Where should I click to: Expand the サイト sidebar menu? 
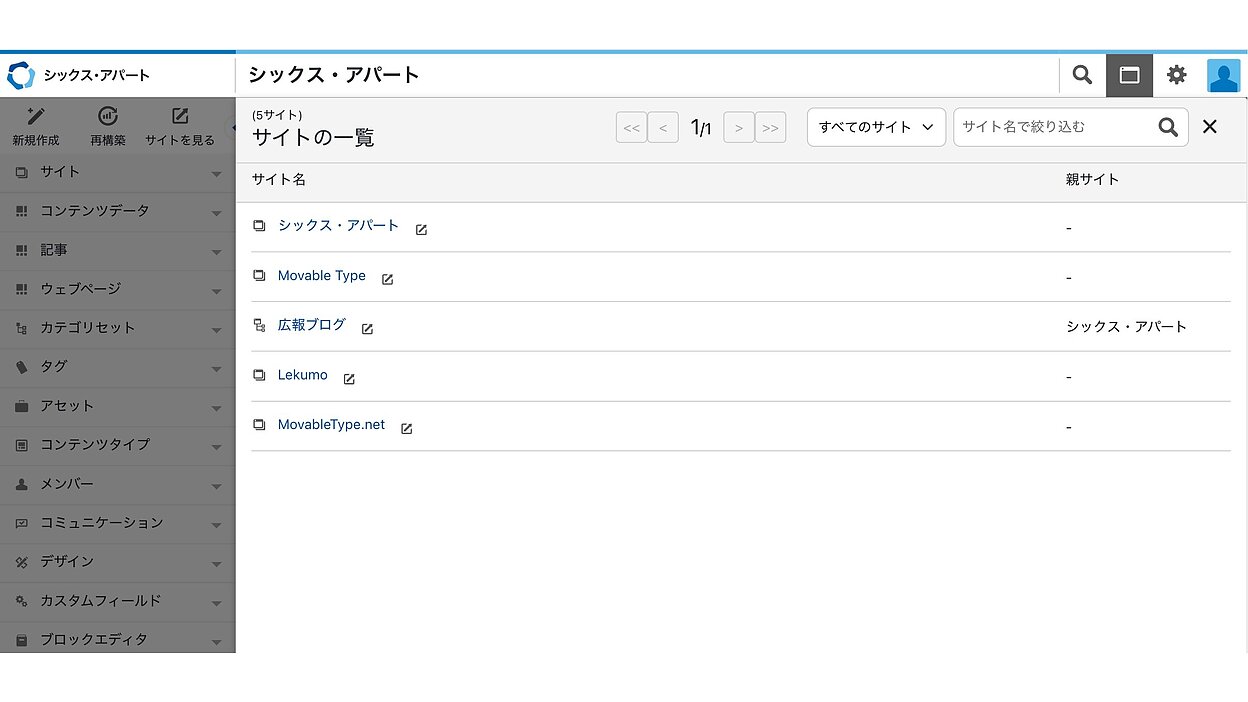[x=117, y=172]
